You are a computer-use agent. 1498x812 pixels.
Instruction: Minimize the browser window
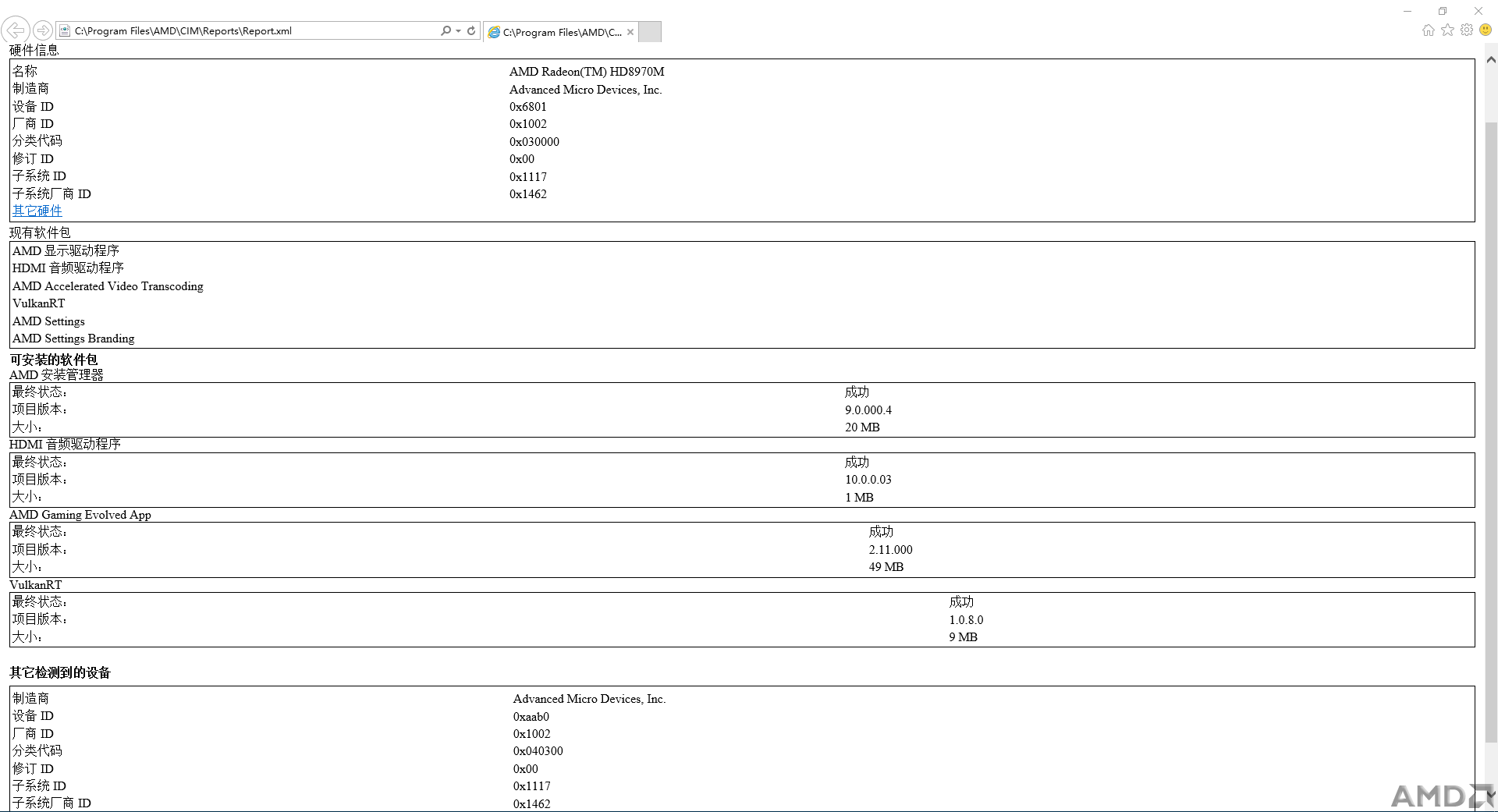click(x=1407, y=11)
